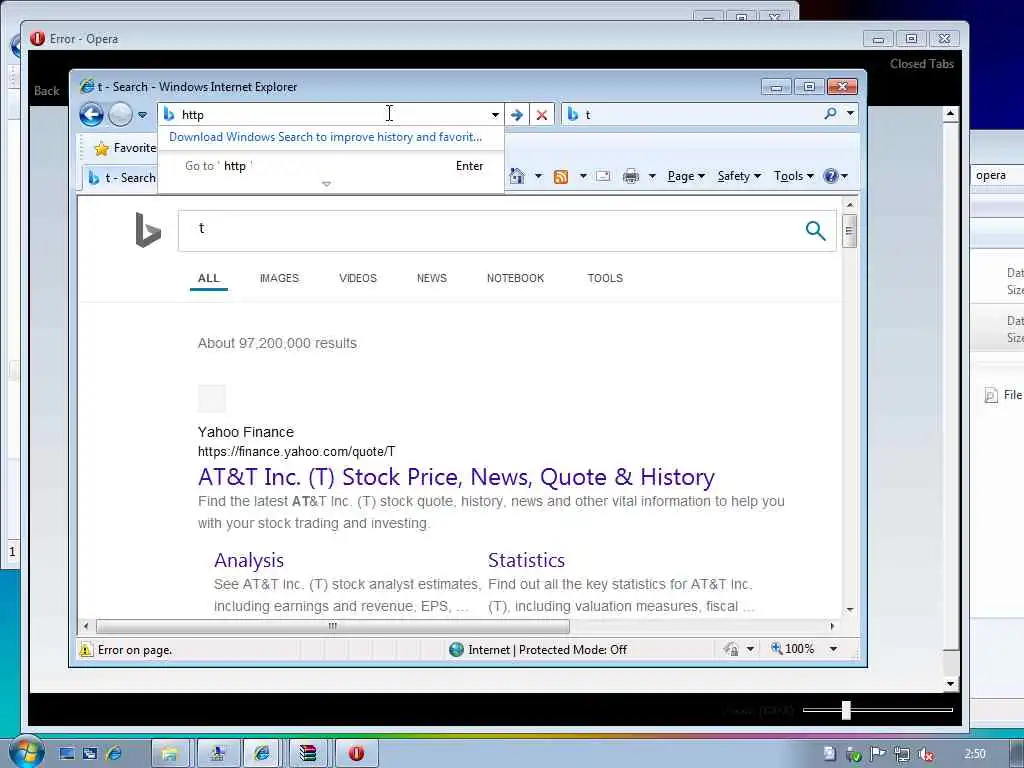Click the muted volume tray icon
Image resolution: width=1024 pixels, height=768 pixels.
[926, 754]
